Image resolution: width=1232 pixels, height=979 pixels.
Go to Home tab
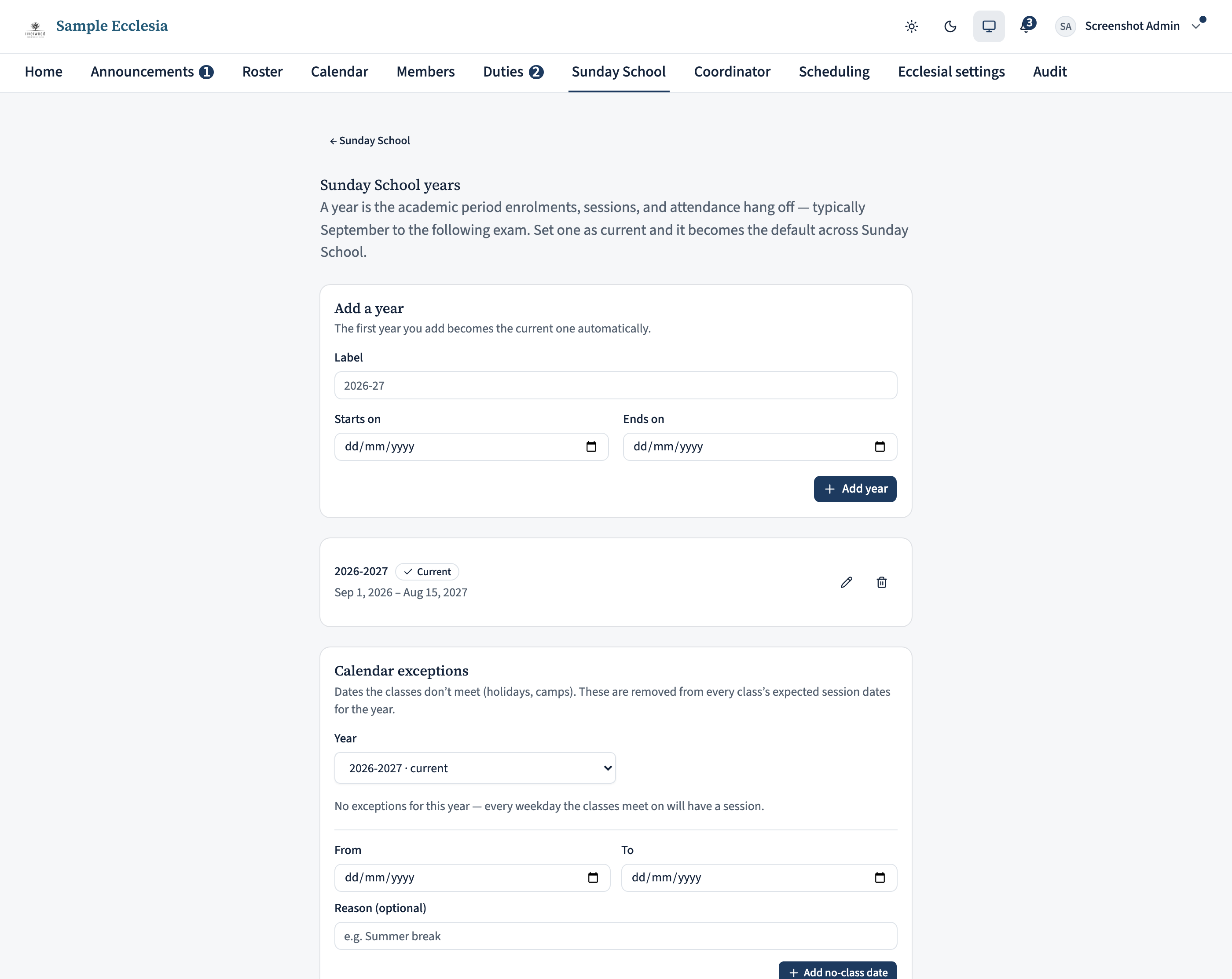pyautogui.click(x=44, y=71)
